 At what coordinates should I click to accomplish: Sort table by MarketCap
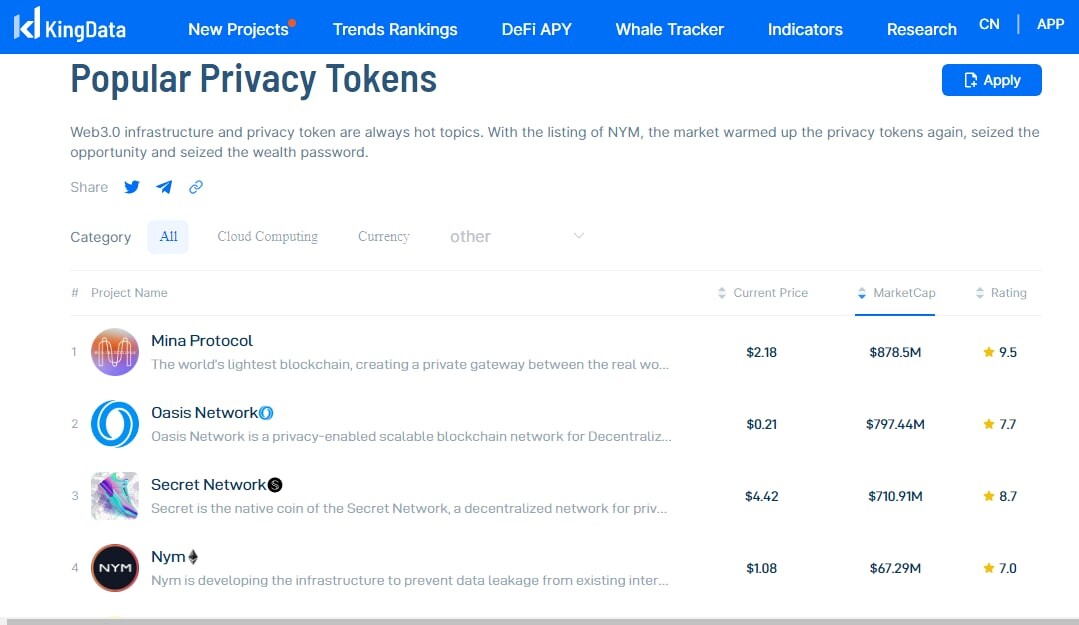coord(895,293)
